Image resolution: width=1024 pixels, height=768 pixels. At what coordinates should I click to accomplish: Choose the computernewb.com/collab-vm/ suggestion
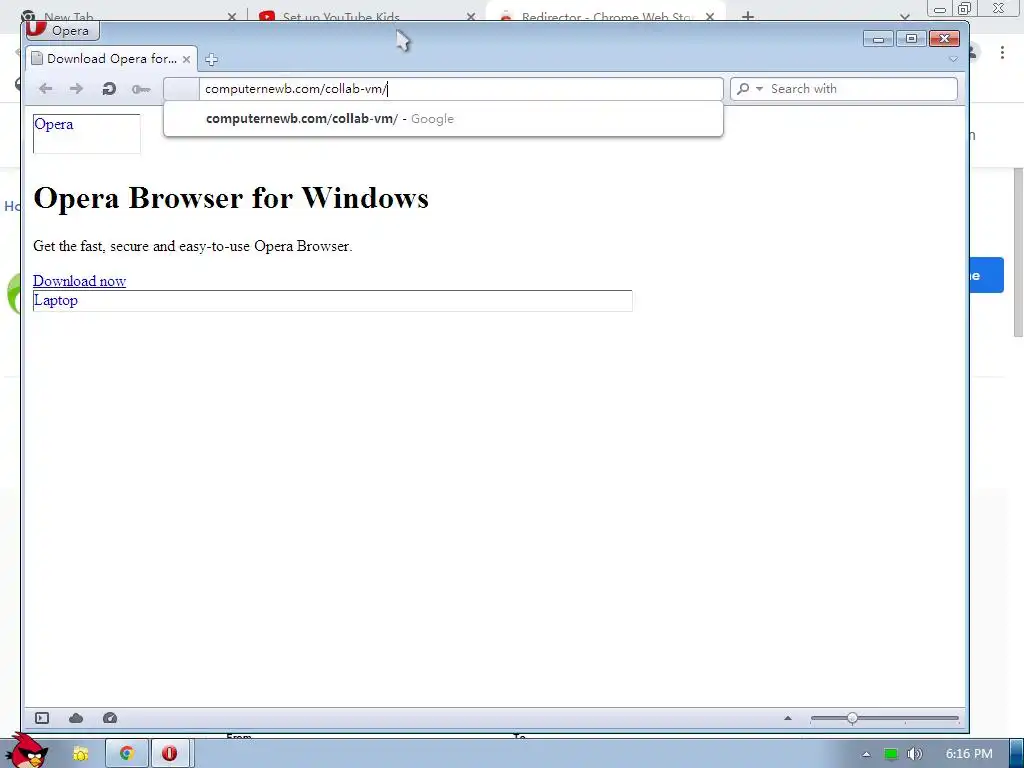pyautogui.click(x=443, y=119)
